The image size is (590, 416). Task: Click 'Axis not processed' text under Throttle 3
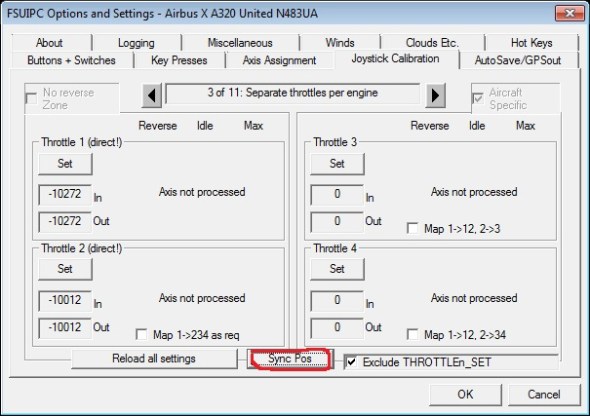tap(474, 192)
